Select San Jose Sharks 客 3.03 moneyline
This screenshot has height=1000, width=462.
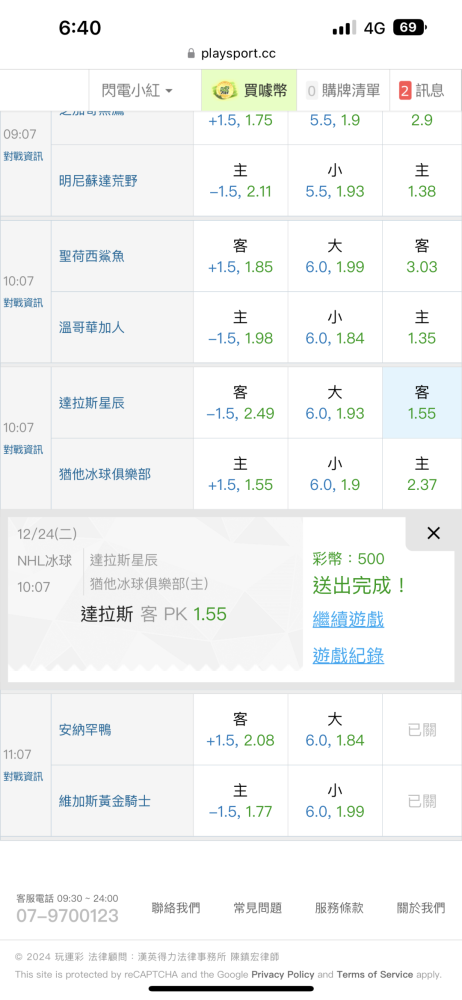point(422,256)
